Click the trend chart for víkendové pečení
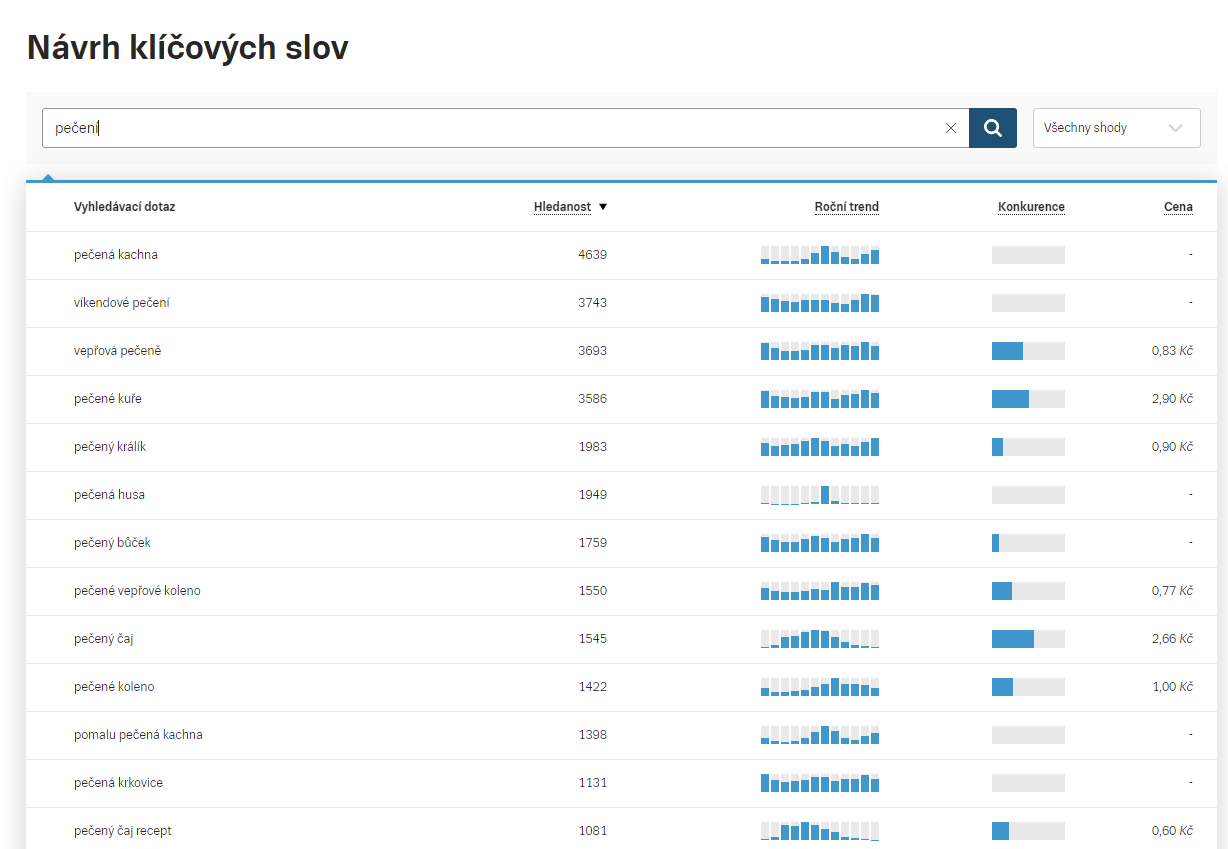 point(820,303)
